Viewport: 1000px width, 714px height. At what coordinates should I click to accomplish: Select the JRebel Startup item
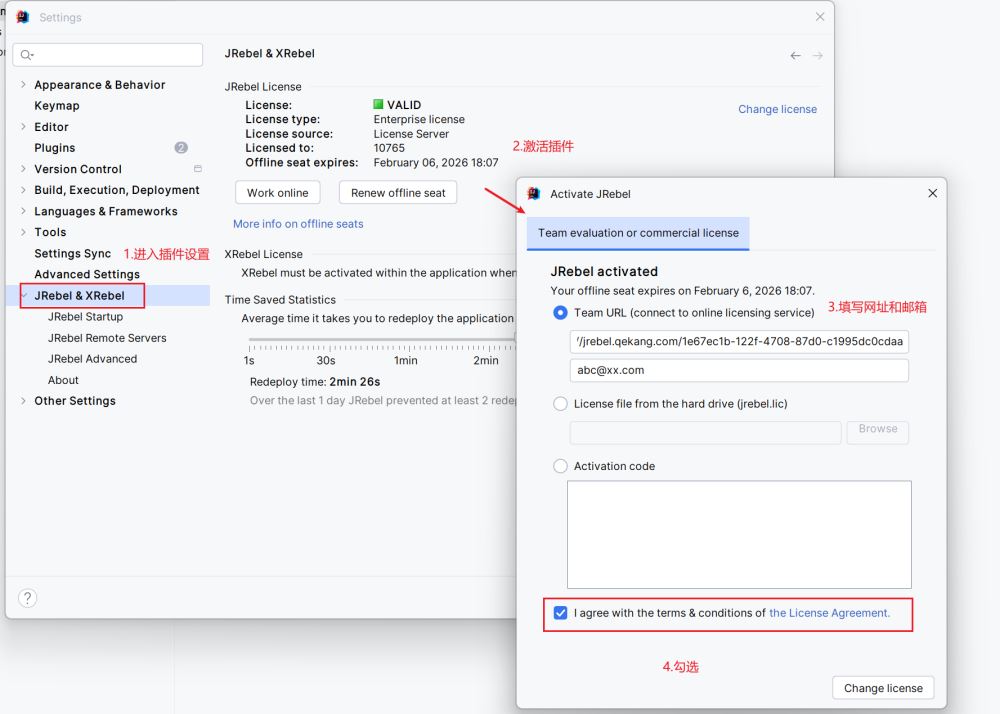(x=85, y=316)
